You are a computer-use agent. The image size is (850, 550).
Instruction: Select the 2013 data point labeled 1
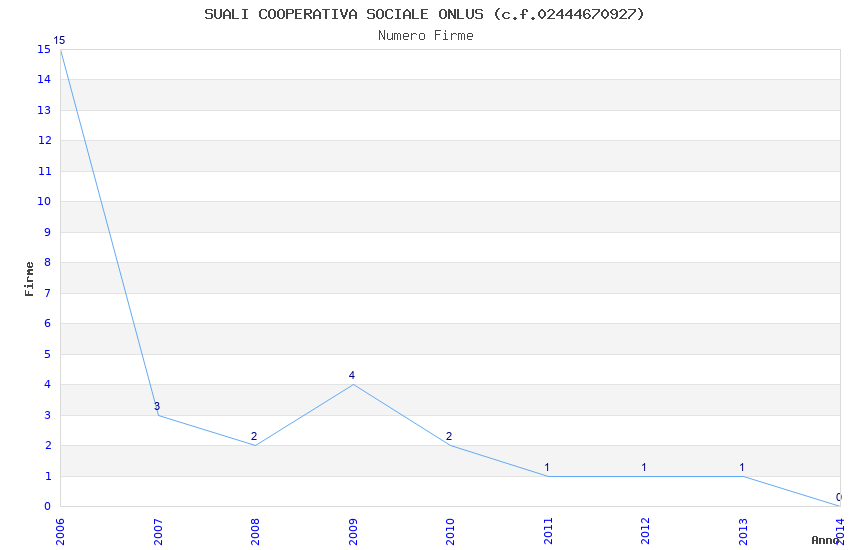tap(743, 476)
